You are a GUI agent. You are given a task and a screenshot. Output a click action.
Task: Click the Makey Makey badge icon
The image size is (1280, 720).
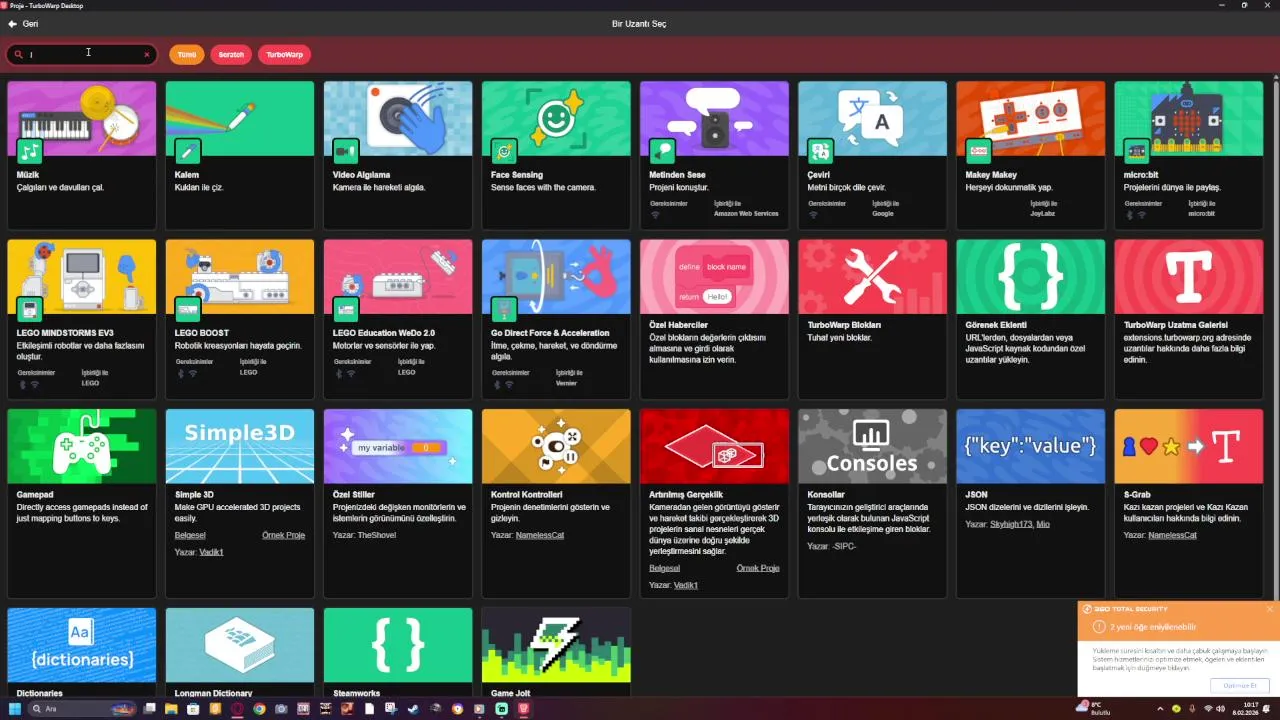pos(978,151)
